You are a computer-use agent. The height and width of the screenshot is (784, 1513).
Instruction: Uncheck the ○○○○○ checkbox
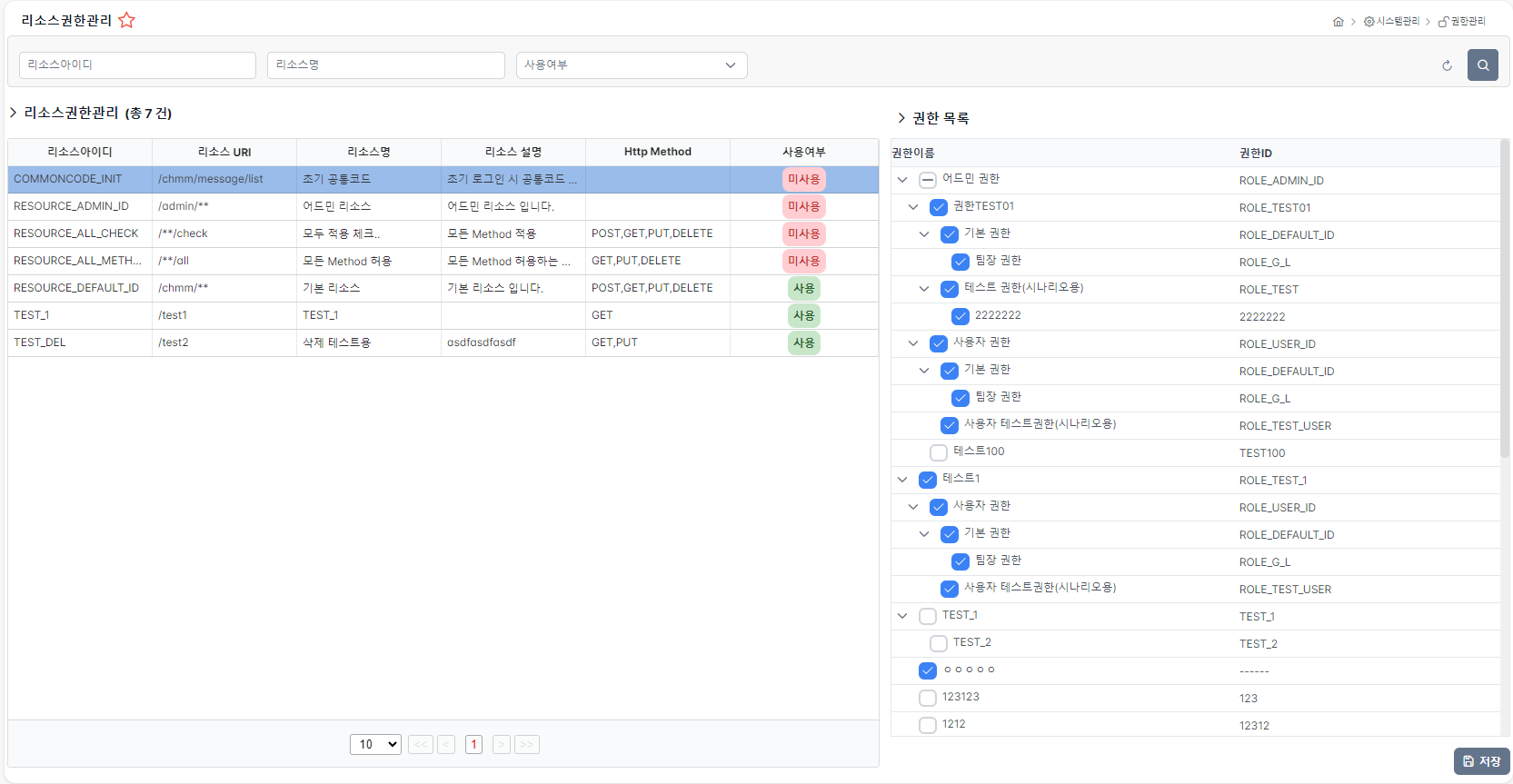[x=928, y=670]
